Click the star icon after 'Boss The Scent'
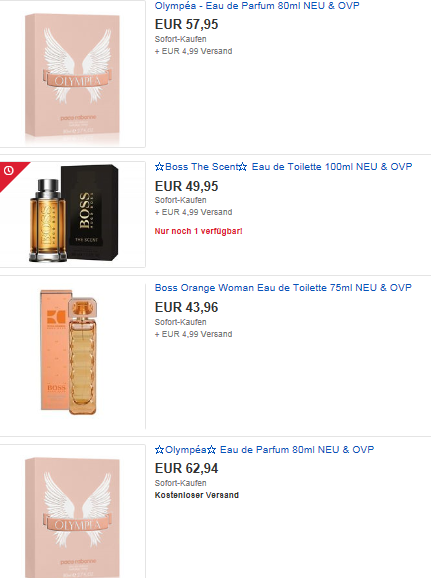The width and height of the screenshot is (431, 578). (x=243, y=167)
